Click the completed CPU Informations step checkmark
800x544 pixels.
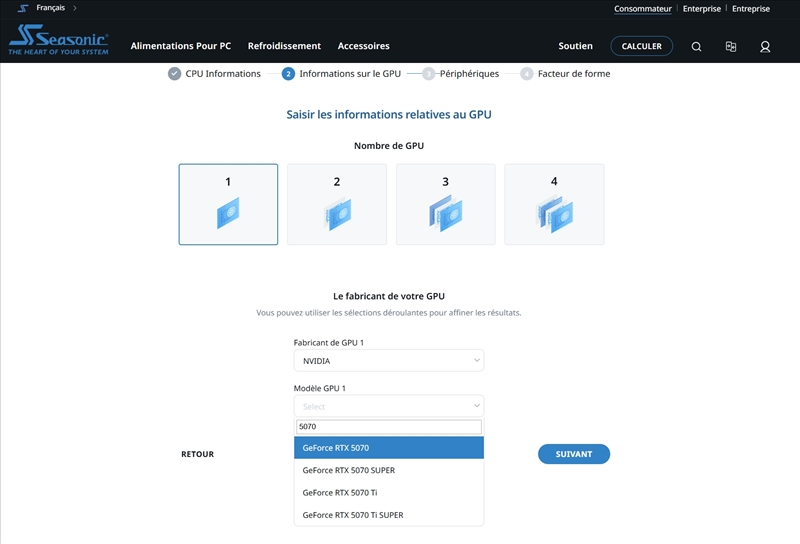point(175,74)
